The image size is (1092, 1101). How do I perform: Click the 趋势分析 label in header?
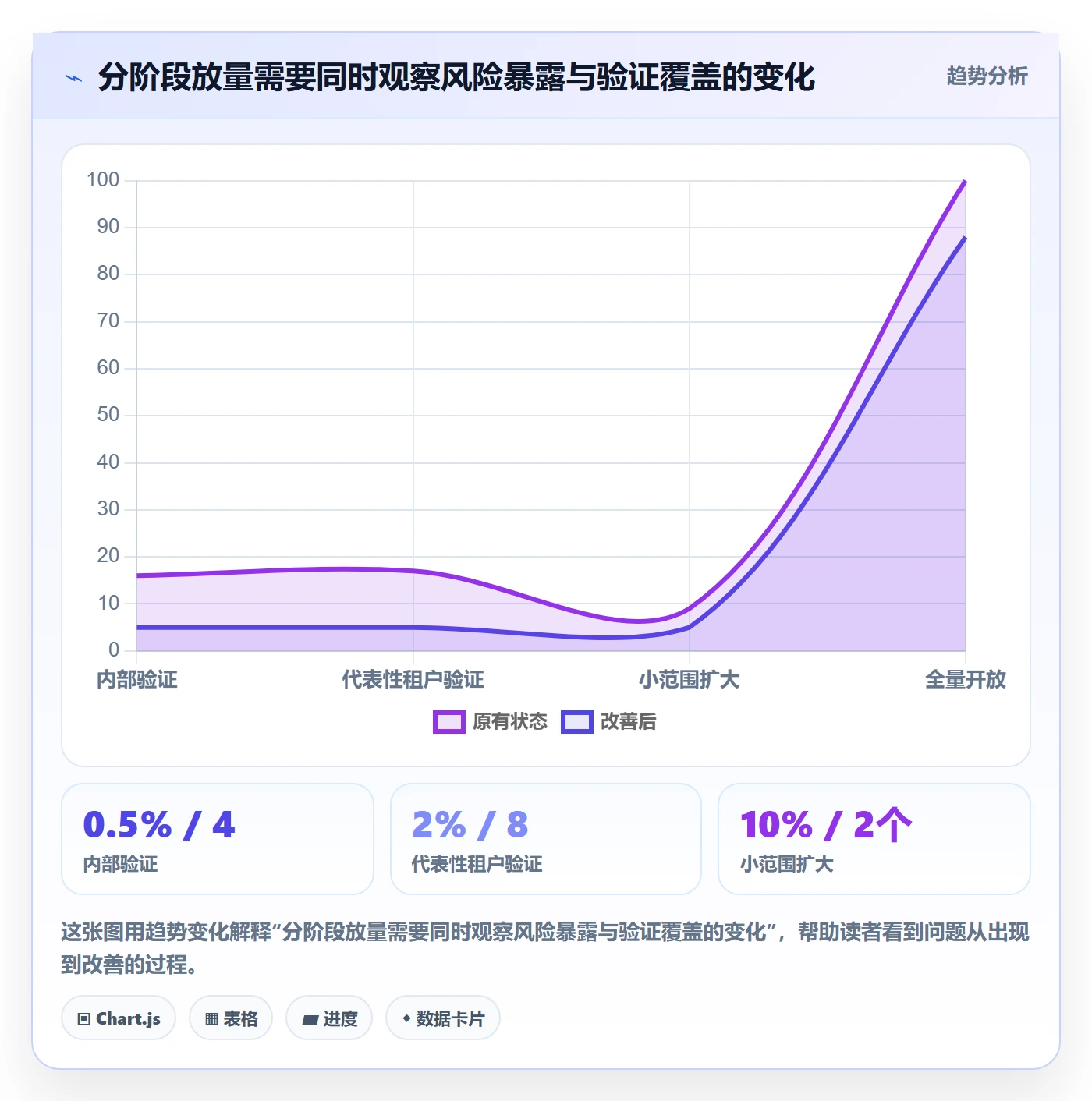coord(987,76)
